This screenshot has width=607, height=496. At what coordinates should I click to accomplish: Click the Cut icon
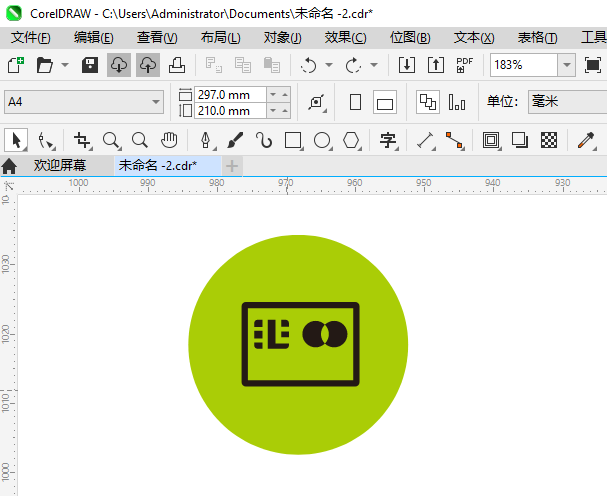[x=214, y=65]
